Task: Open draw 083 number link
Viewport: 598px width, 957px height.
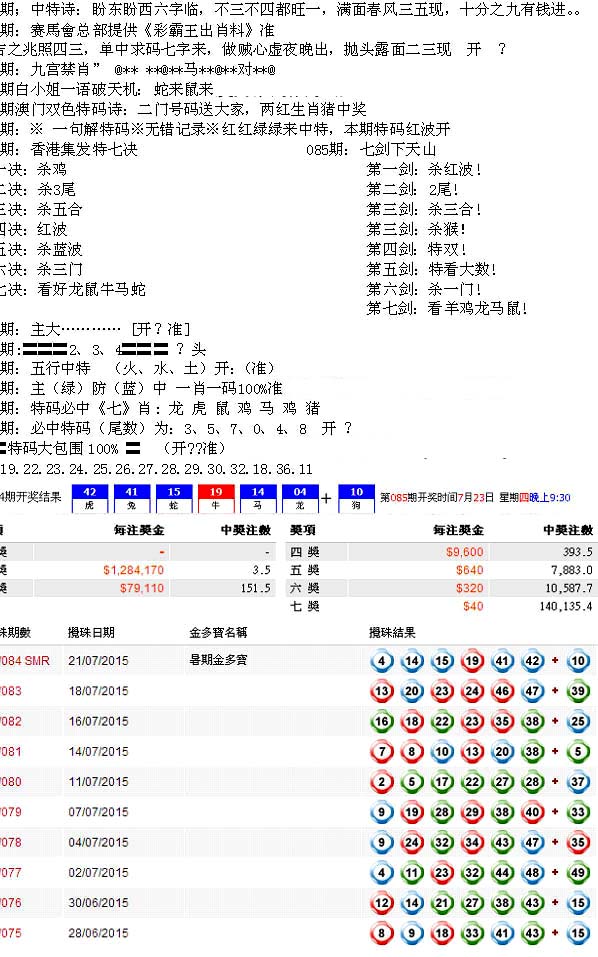Action: pyautogui.click(x=11, y=691)
